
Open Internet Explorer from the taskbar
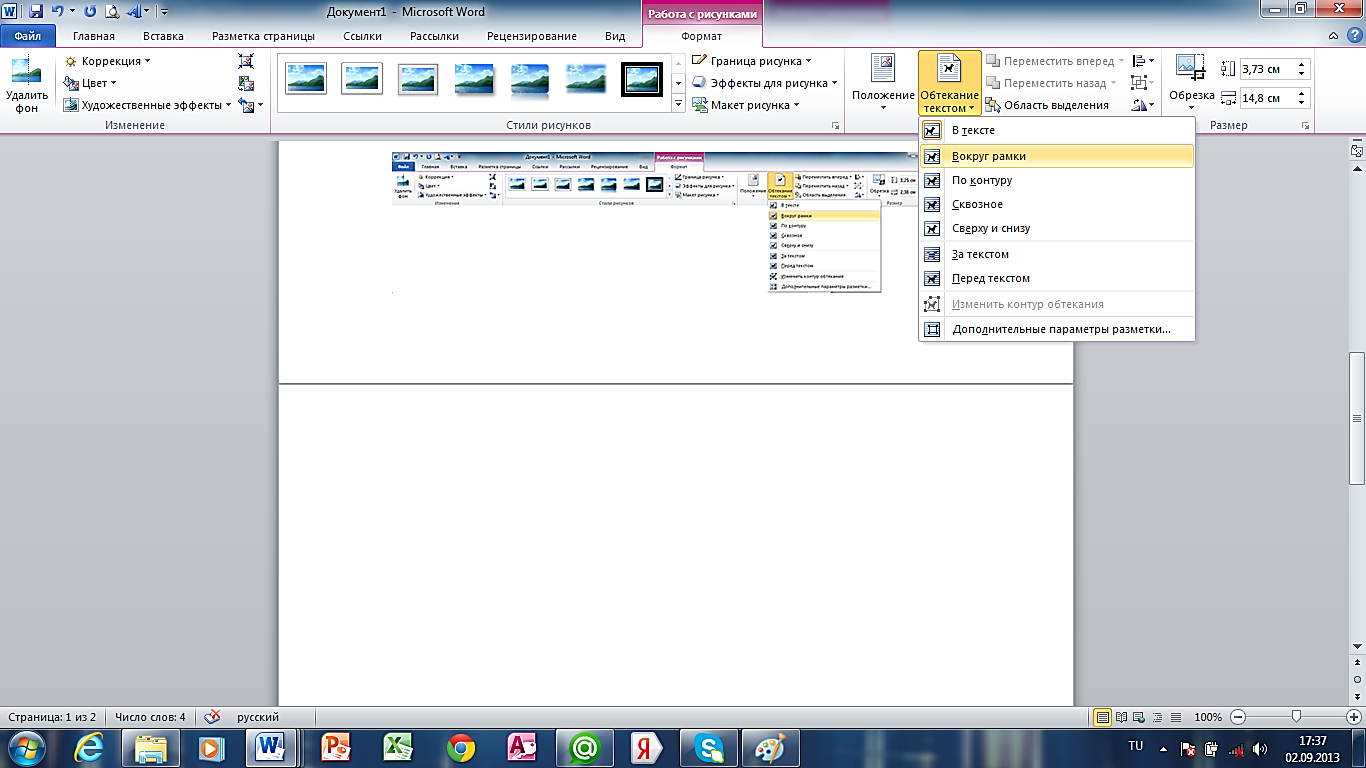click(x=88, y=748)
